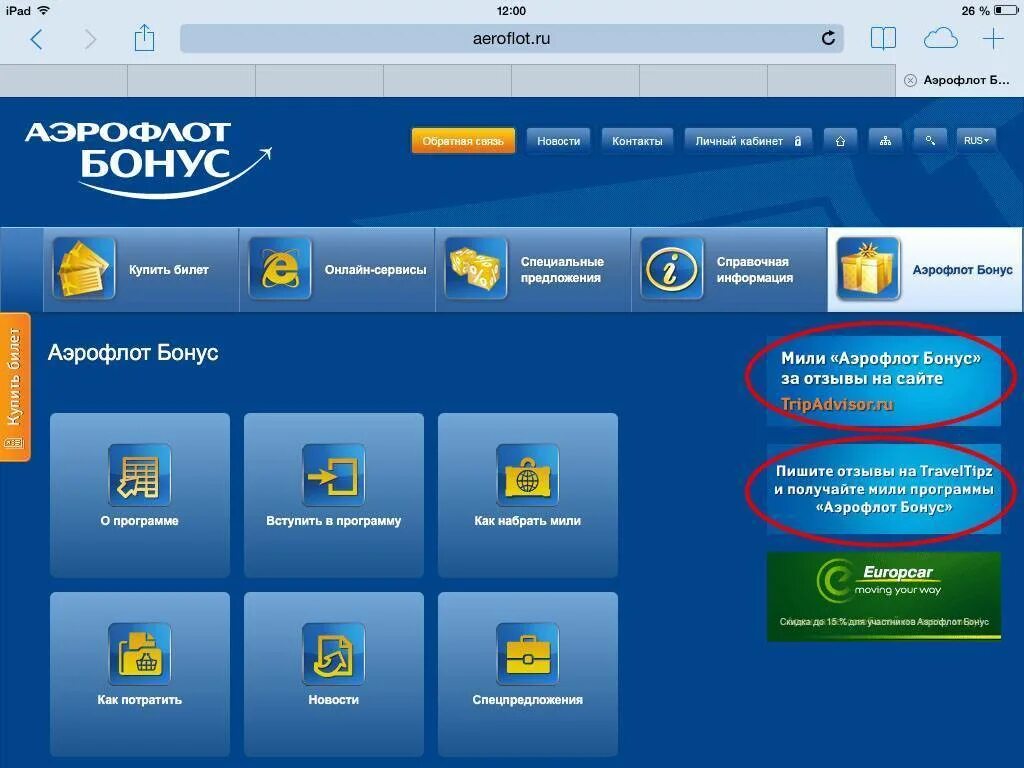The image size is (1024, 768).
Task: Click the Как потратить basket icon
Action: click(x=139, y=654)
